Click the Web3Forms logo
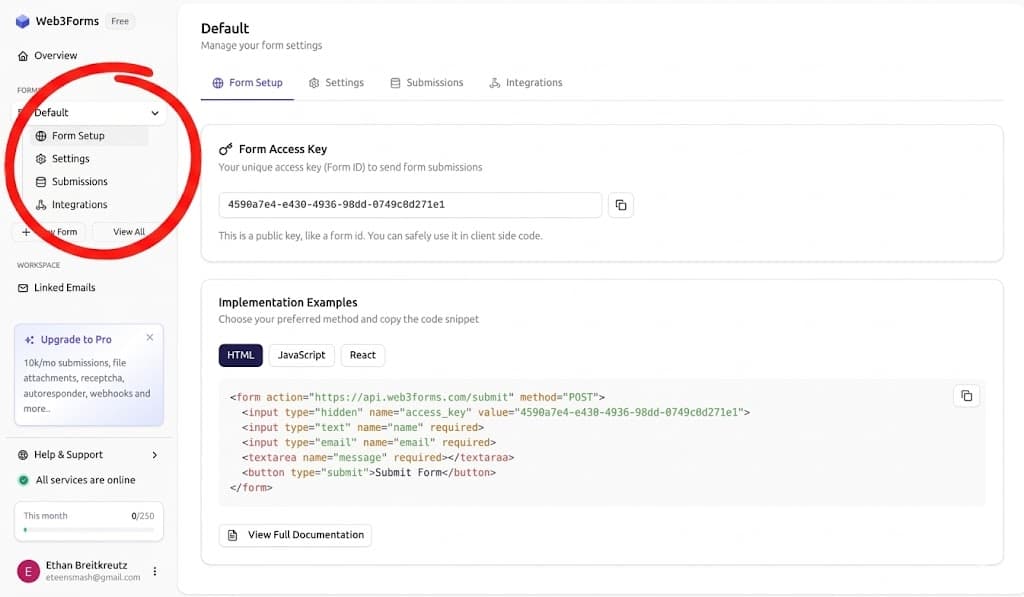 pyautogui.click(x=60, y=20)
